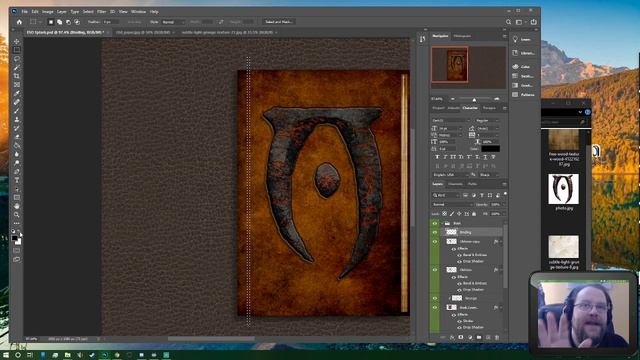Viewport: 640px width, 360px height.
Task: Toggle layer filtering switch on or off
Action: [x=505, y=194]
